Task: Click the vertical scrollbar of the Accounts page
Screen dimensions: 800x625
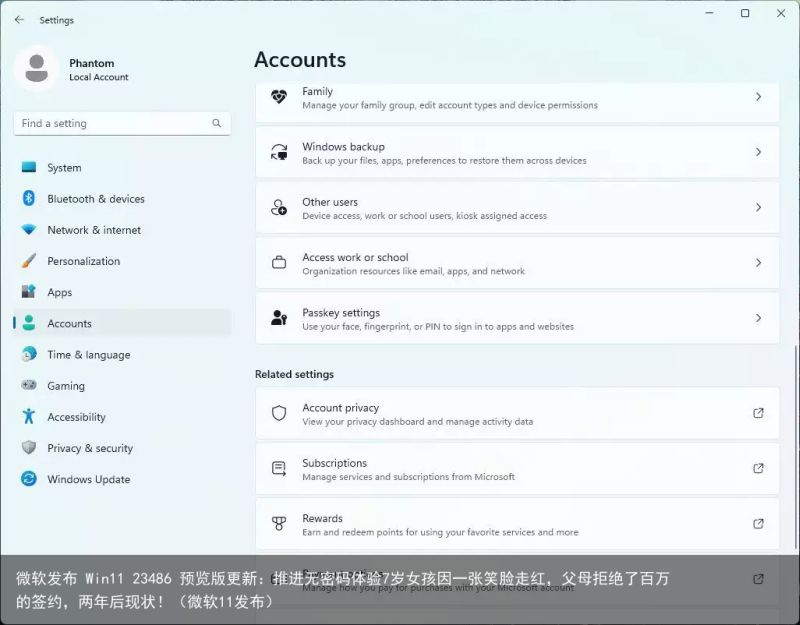Action: pos(795,449)
